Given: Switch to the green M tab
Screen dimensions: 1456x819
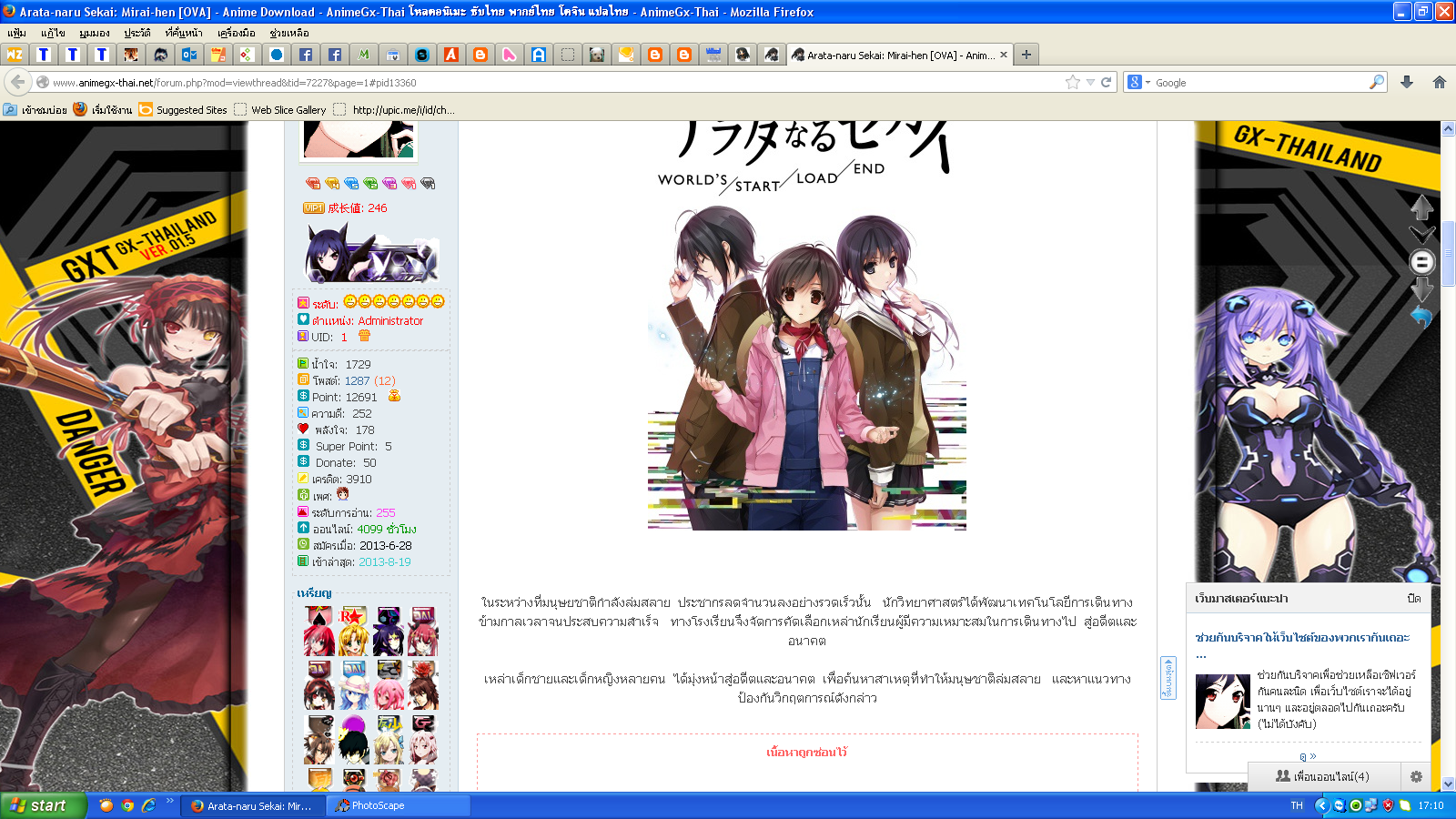Looking at the screenshot, I should coord(363,55).
